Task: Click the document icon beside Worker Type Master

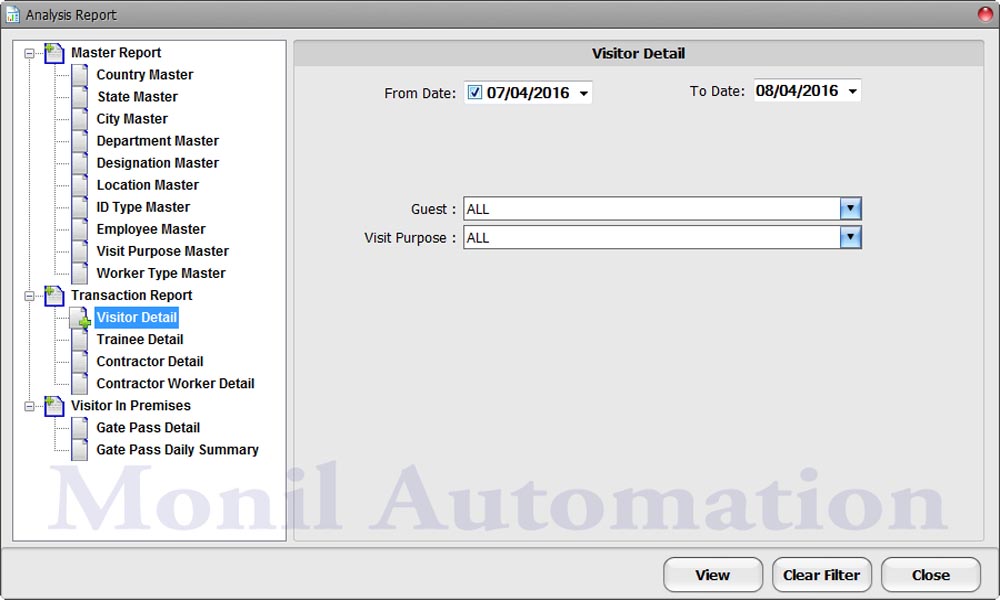Action: coord(80,273)
